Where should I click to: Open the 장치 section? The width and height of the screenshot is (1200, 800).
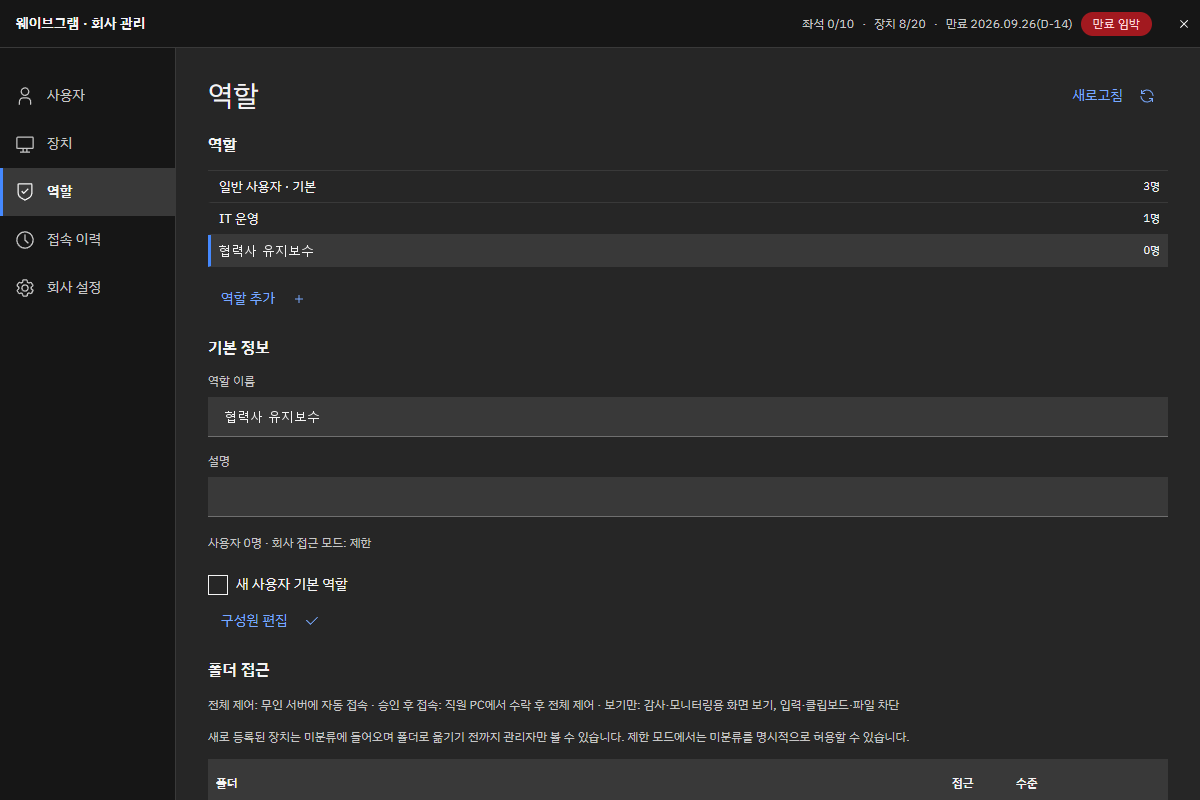point(87,144)
